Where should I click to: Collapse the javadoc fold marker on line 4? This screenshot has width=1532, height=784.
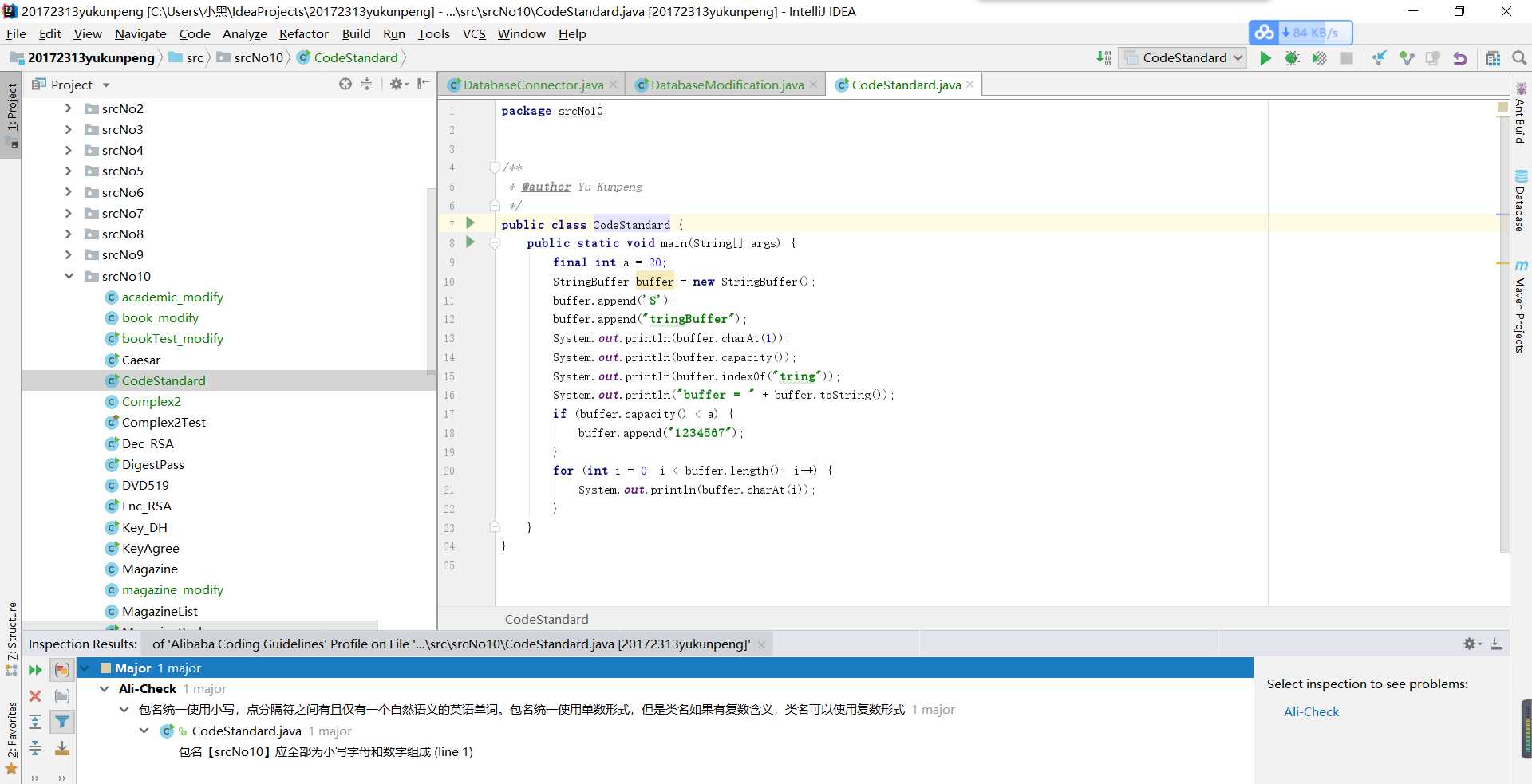495,167
